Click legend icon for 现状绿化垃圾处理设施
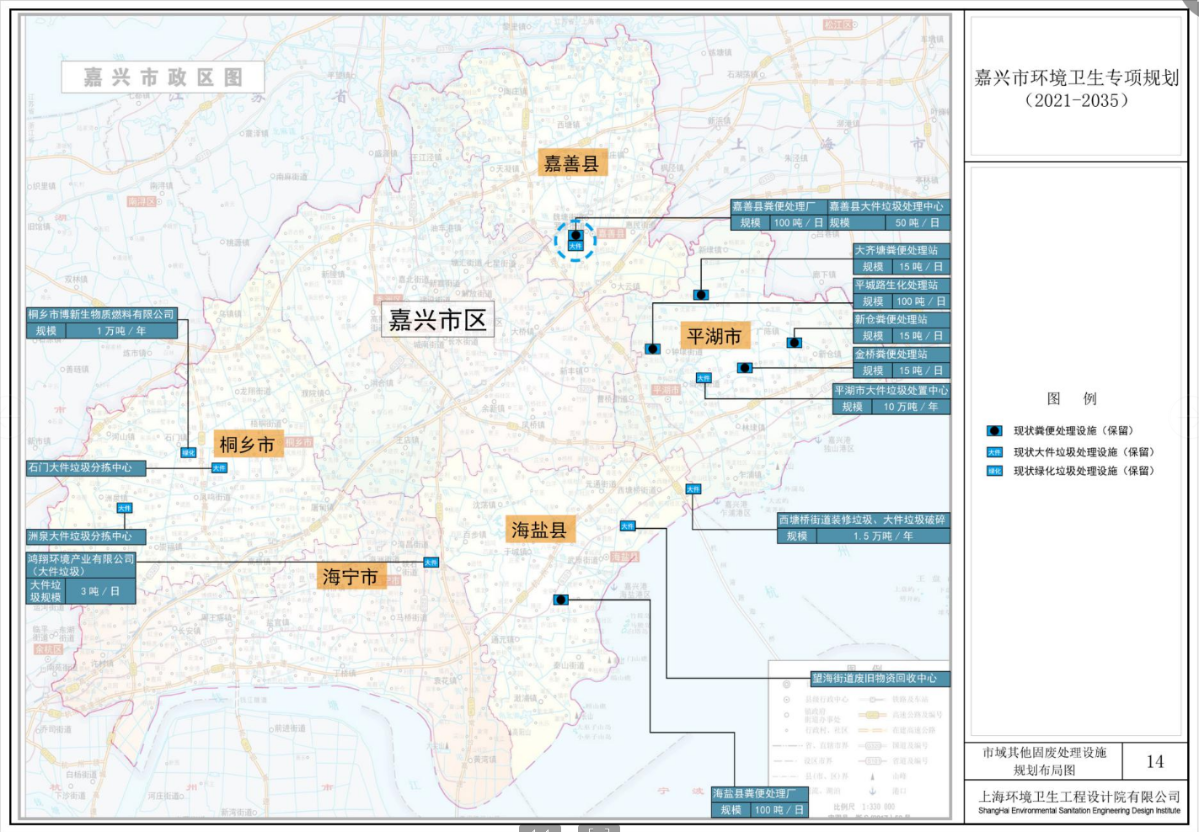 [x=994, y=471]
